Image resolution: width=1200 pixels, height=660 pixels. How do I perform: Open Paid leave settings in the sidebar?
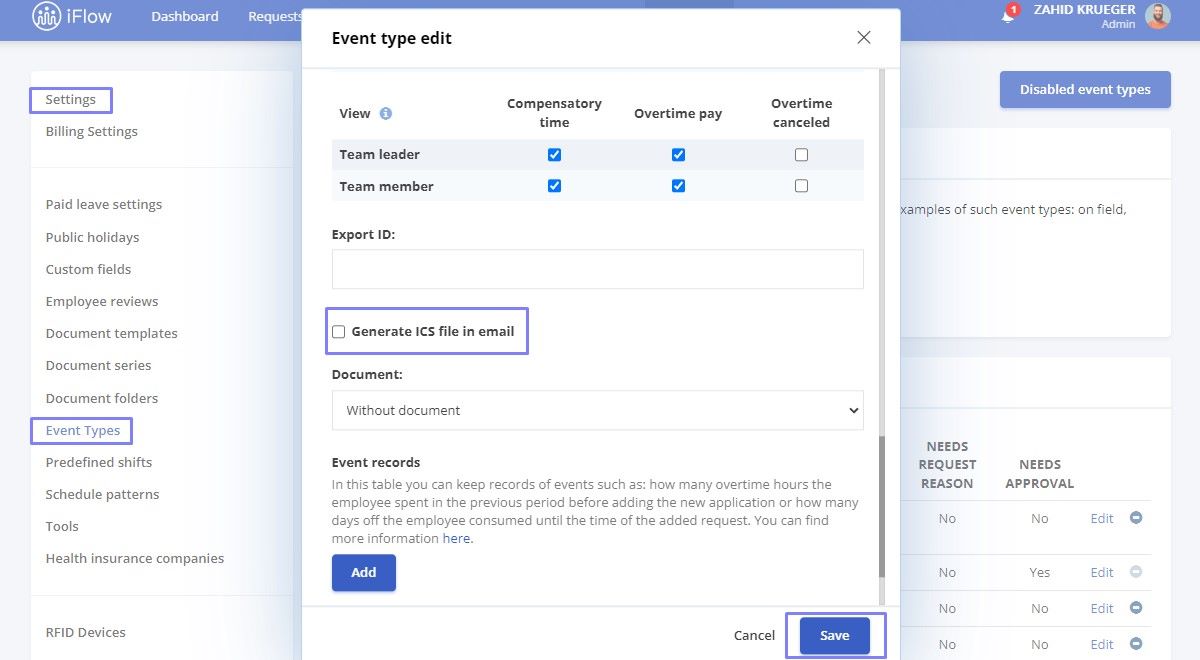[104, 204]
